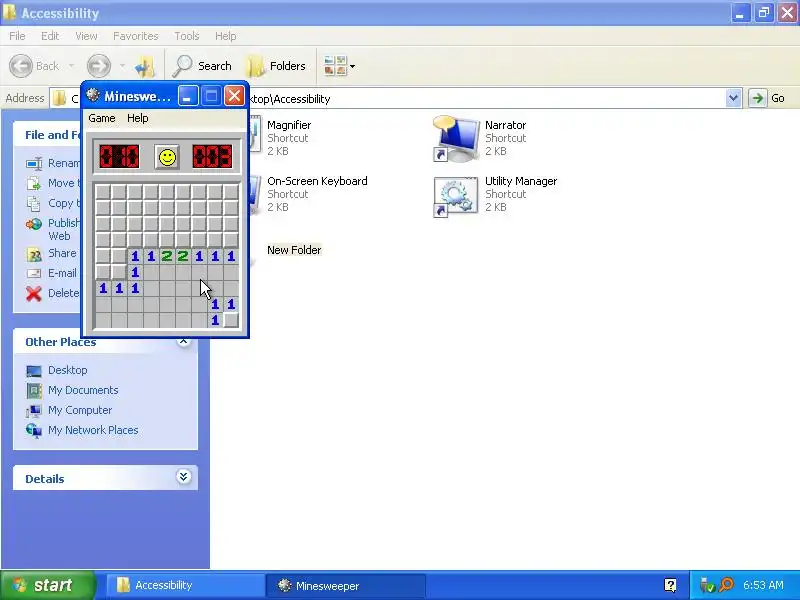Screen dimensions: 800x600
Task: Switch to Minesweeper taskbar button
Action: coord(345,585)
